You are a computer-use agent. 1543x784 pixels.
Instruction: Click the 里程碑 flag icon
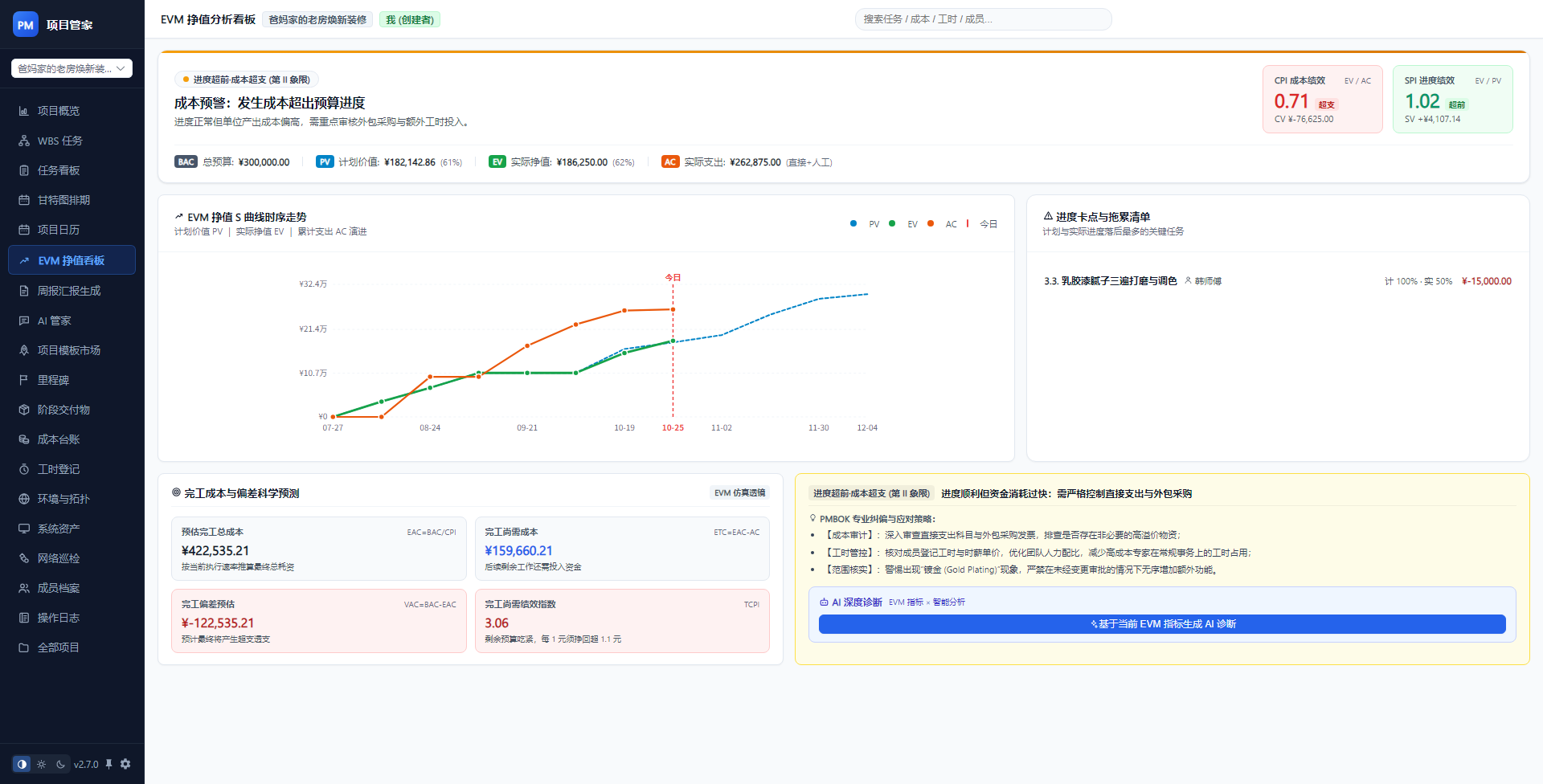[x=24, y=380]
